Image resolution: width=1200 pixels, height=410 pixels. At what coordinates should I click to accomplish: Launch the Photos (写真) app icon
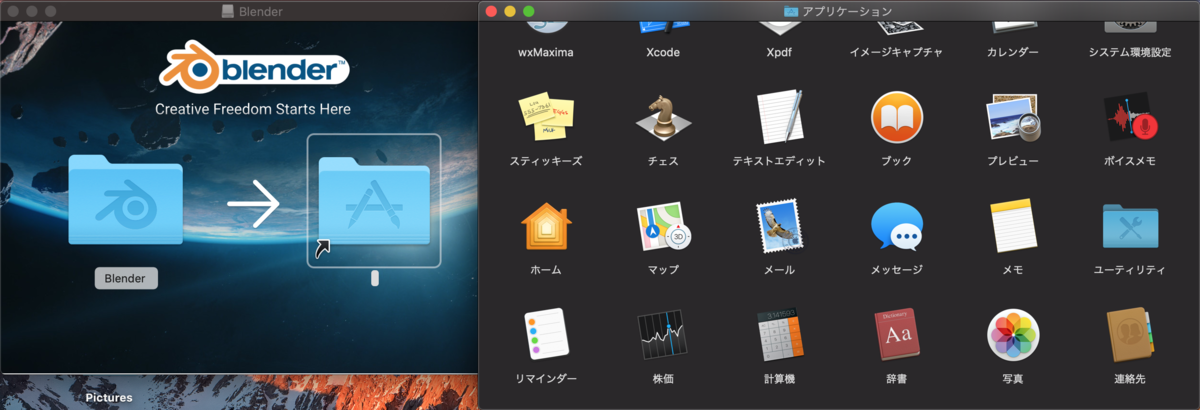coord(1013,337)
